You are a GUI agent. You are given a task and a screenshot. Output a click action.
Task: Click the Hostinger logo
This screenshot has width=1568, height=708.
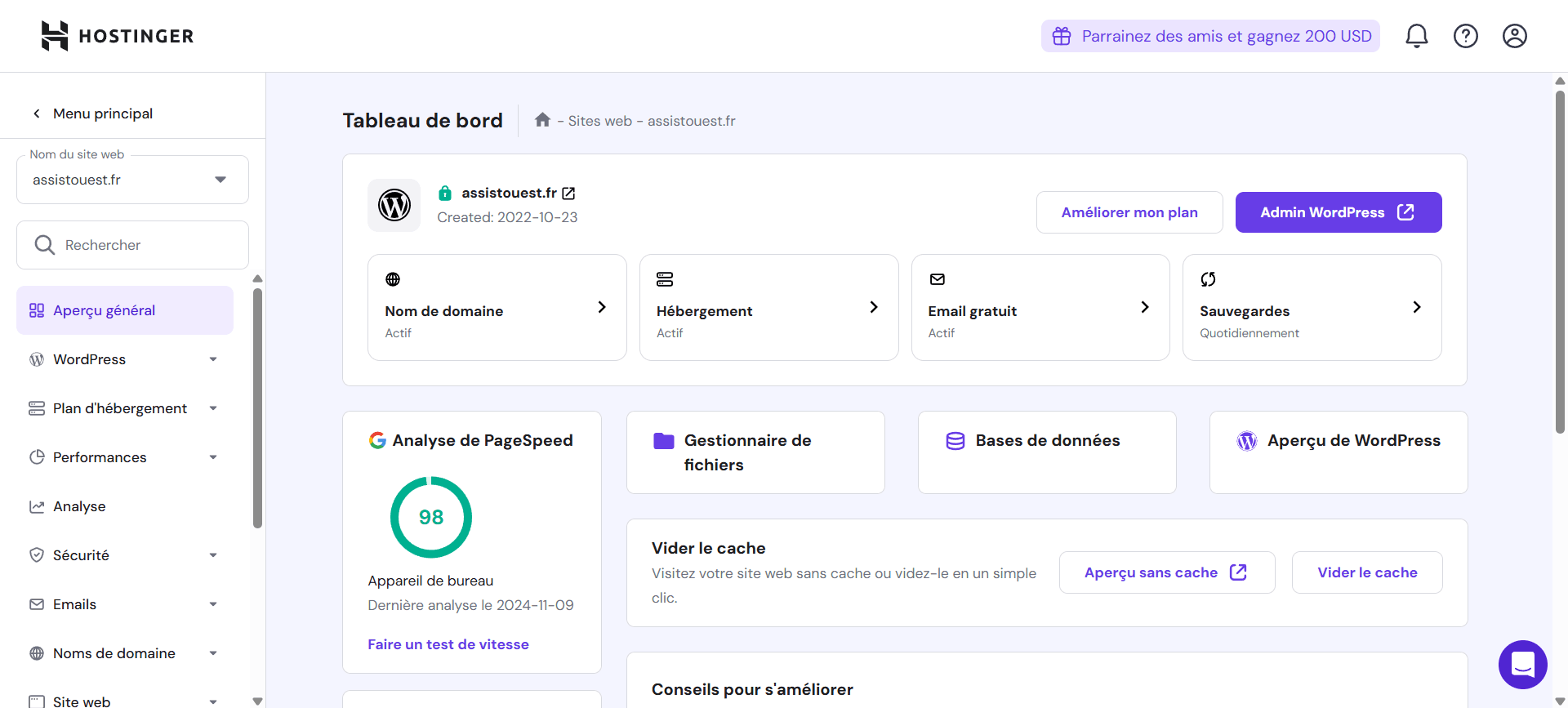(118, 36)
